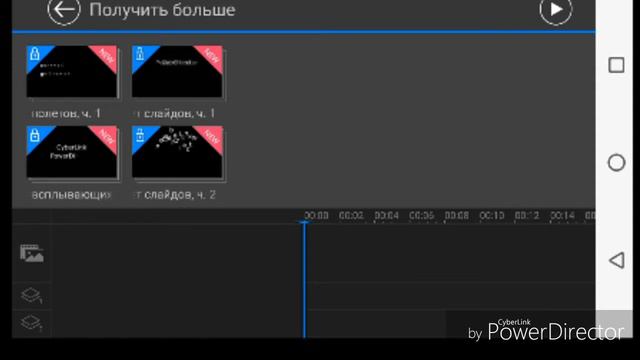Select the 'слайдов, ч. 2' particle template

pos(177,151)
